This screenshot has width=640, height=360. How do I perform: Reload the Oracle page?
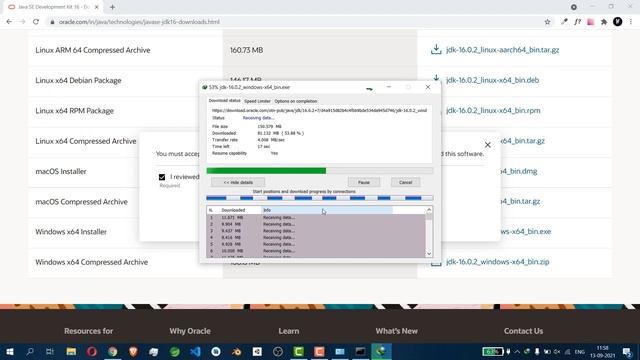click(36, 22)
